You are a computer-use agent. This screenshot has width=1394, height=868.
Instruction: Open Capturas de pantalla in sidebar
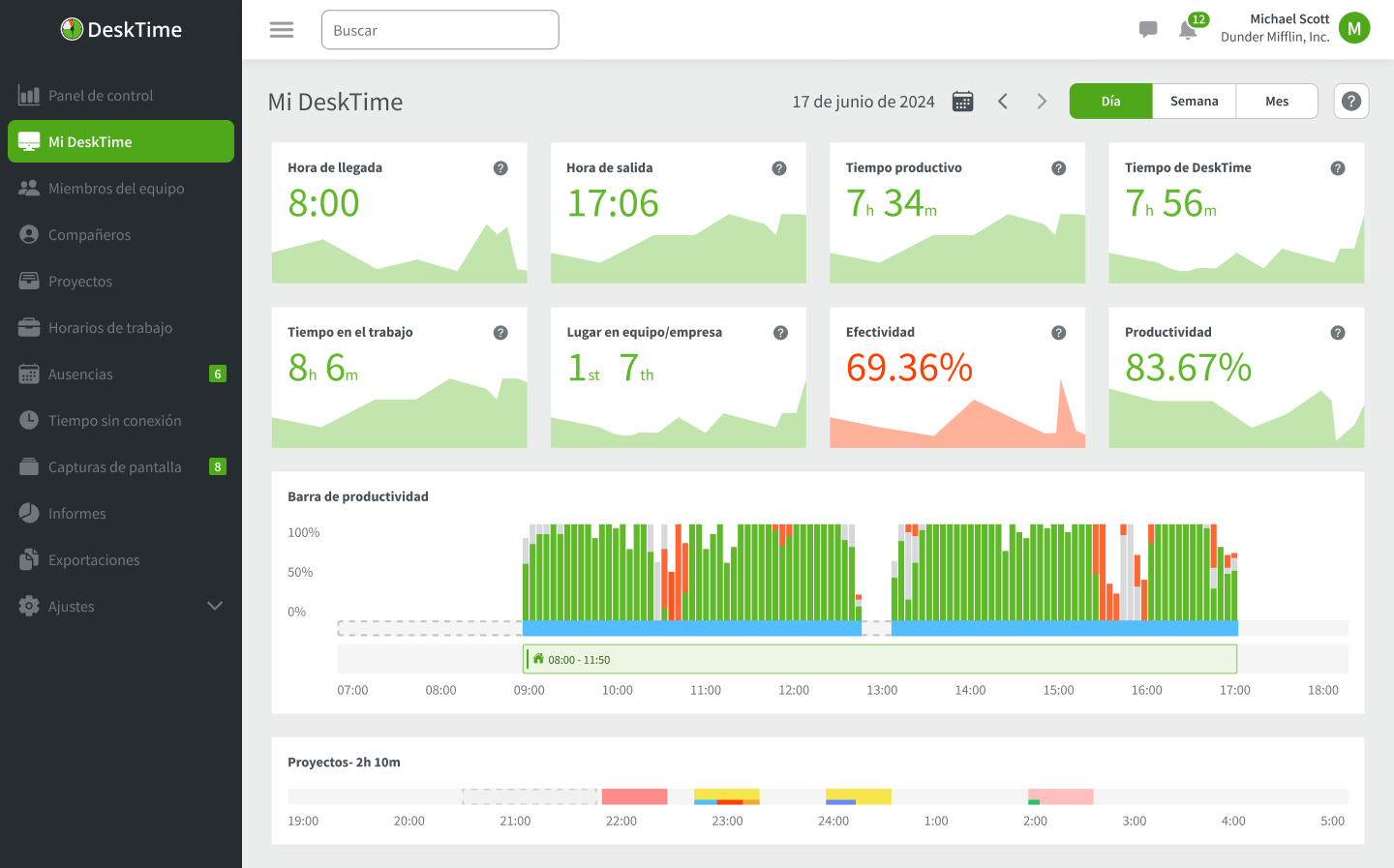tap(114, 467)
